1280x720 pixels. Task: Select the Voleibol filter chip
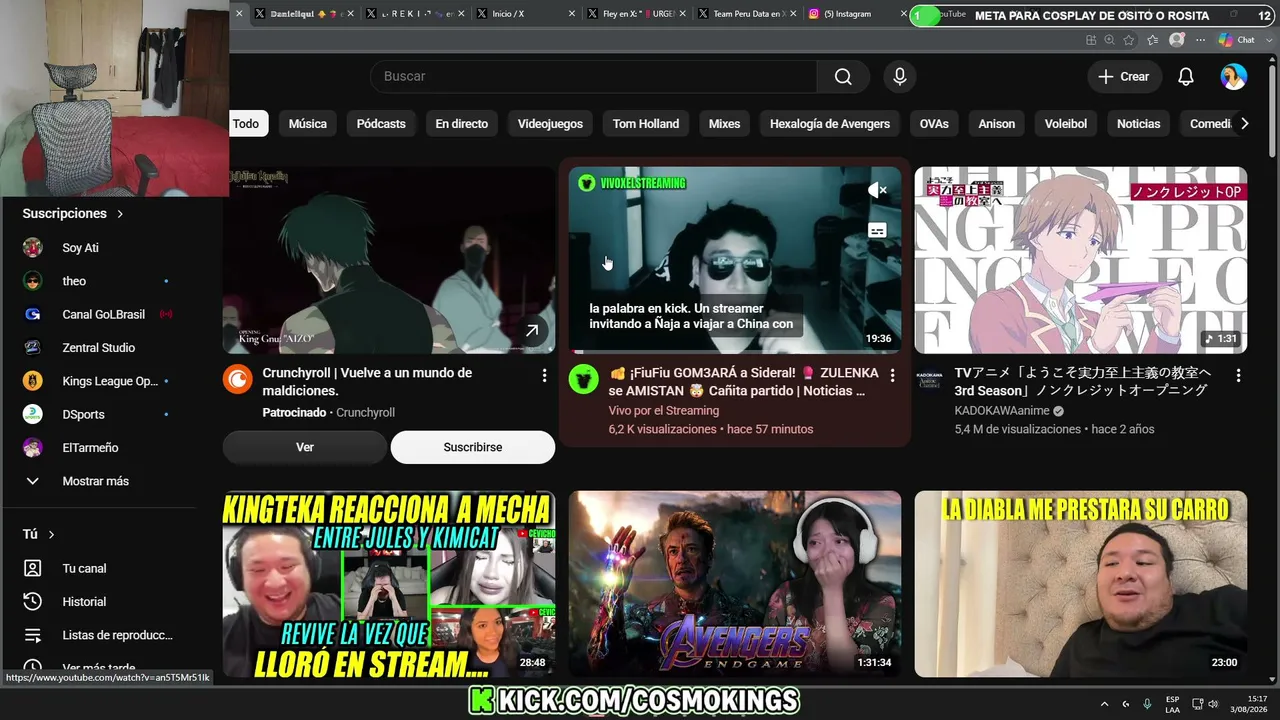(x=1066, y=124)
